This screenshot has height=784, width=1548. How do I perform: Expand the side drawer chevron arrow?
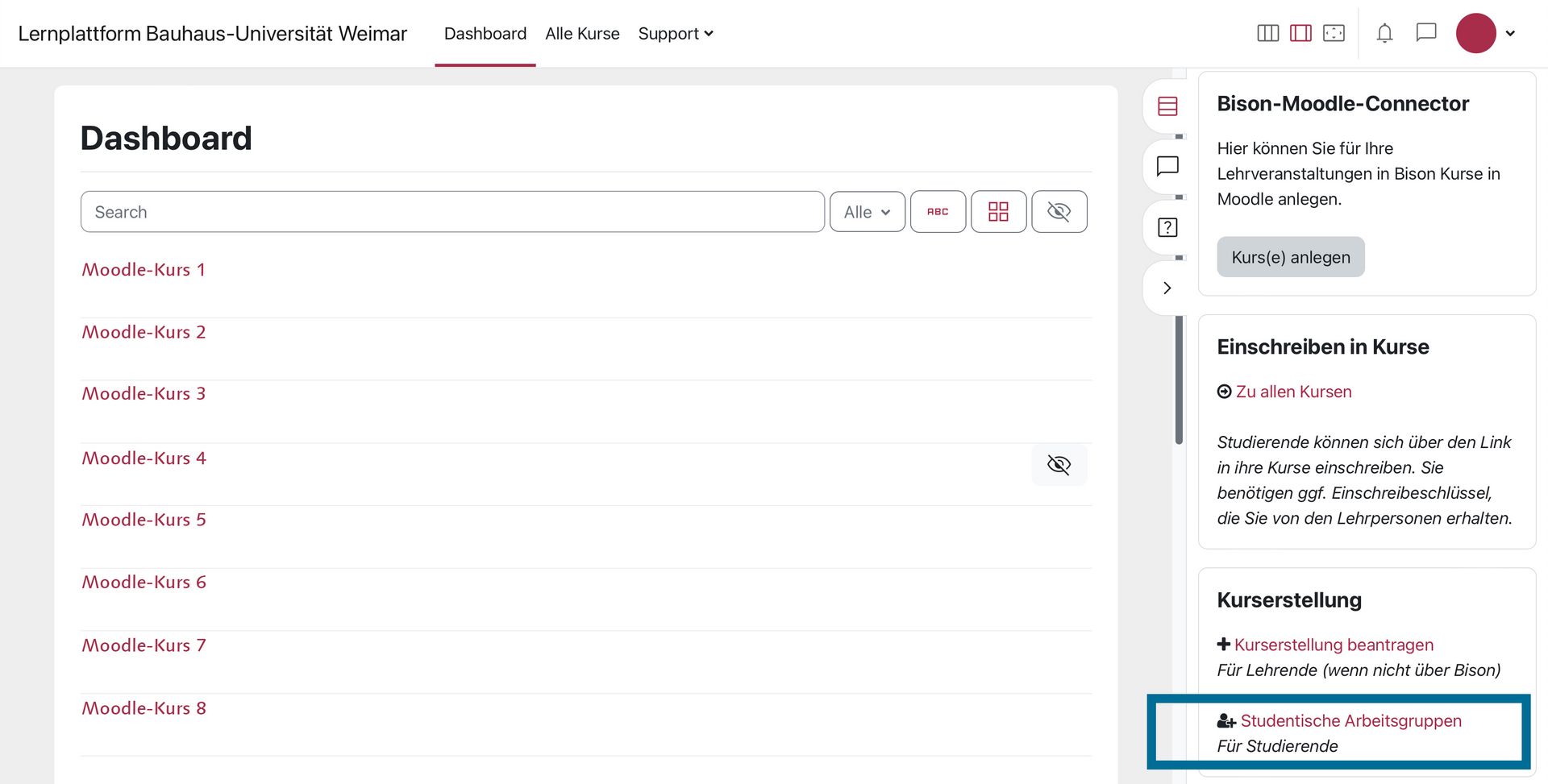tap(1167, 288)
